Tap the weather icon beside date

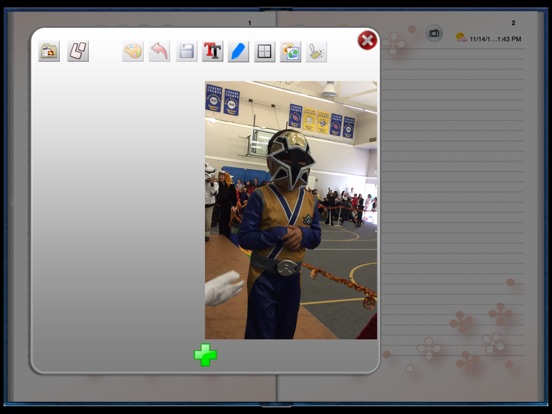click(x=461, y=37)
